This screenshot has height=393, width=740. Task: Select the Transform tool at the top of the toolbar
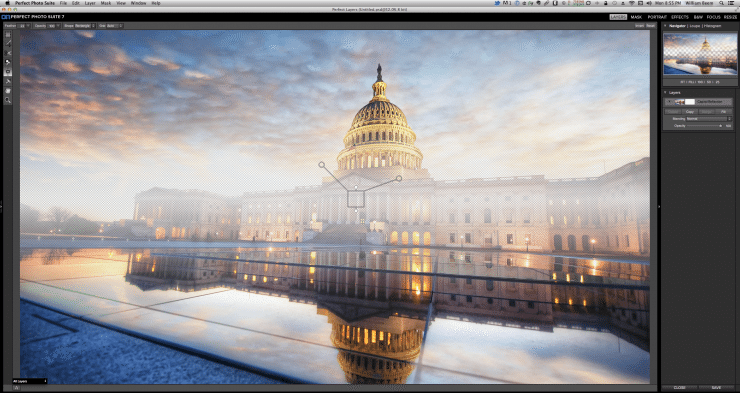8,34
